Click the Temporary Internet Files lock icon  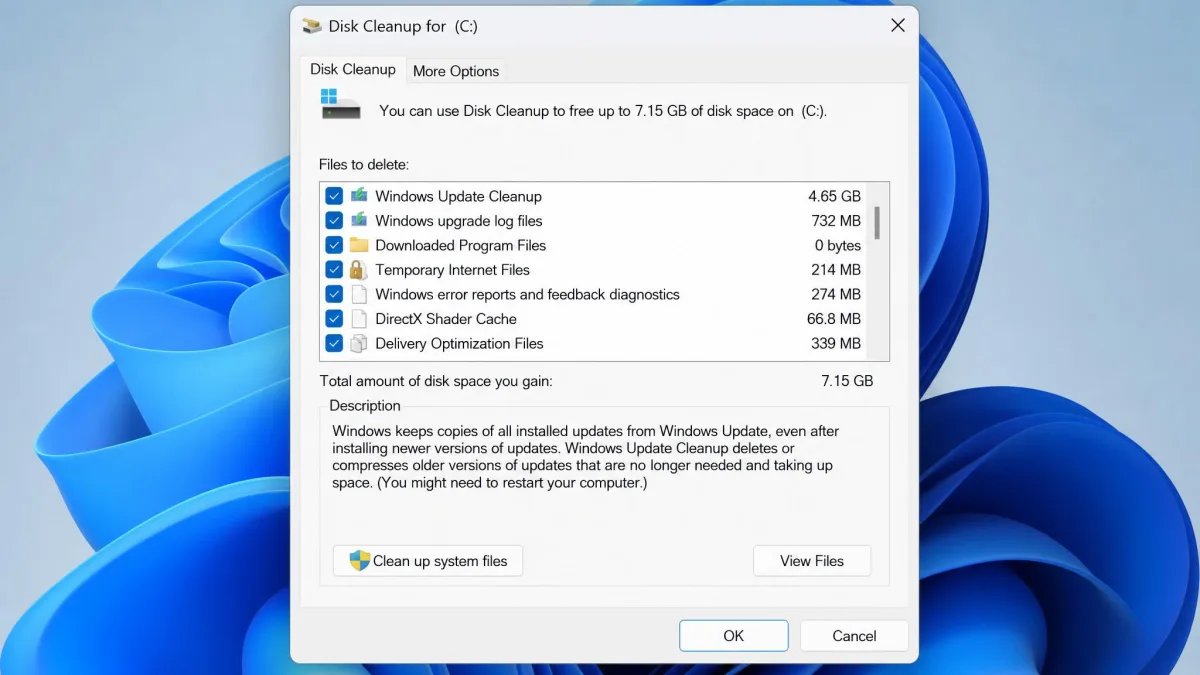click(359, 269)
